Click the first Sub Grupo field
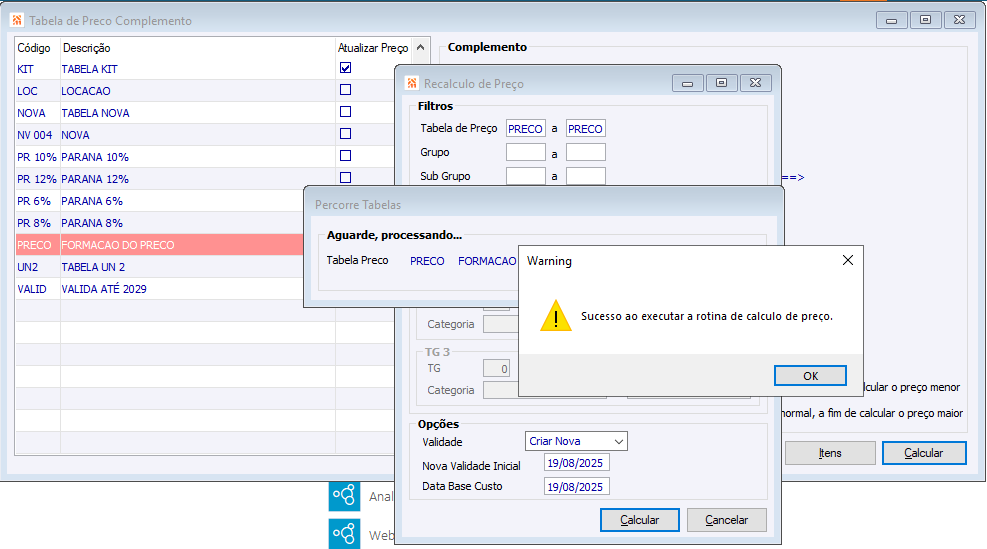Viewport: 987px width, 549px height. pyautogui.click(x=526, y=176)
